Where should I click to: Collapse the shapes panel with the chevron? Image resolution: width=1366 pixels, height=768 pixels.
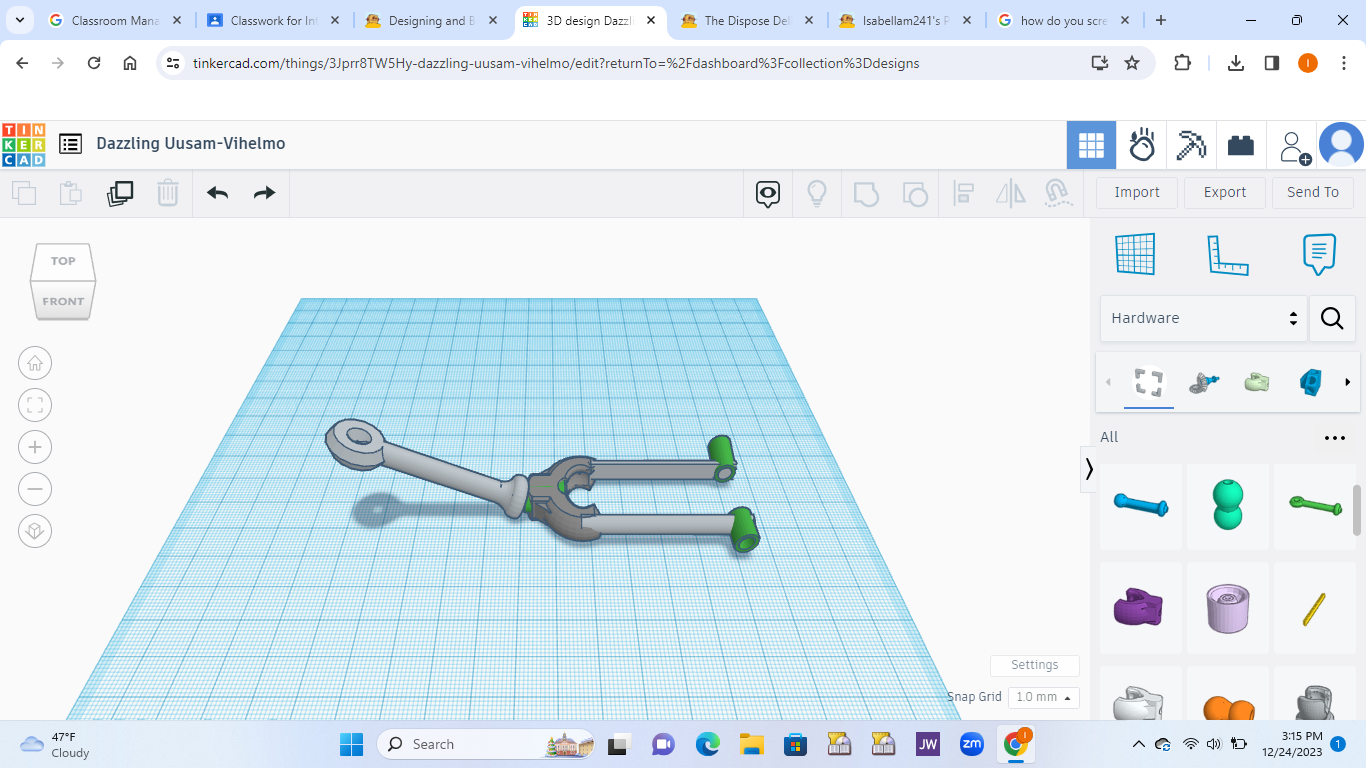click(x=1089, y=469)
